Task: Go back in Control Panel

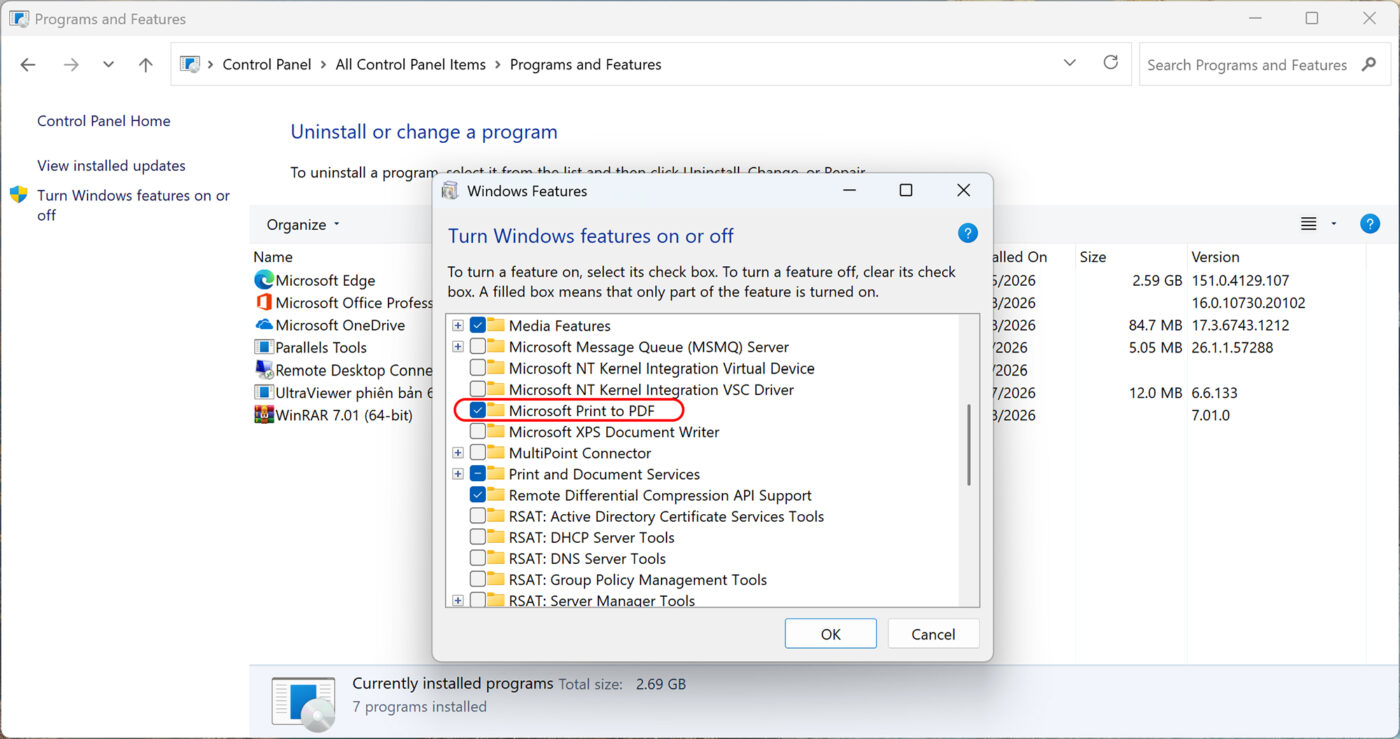Action: (x=28, y=65)
